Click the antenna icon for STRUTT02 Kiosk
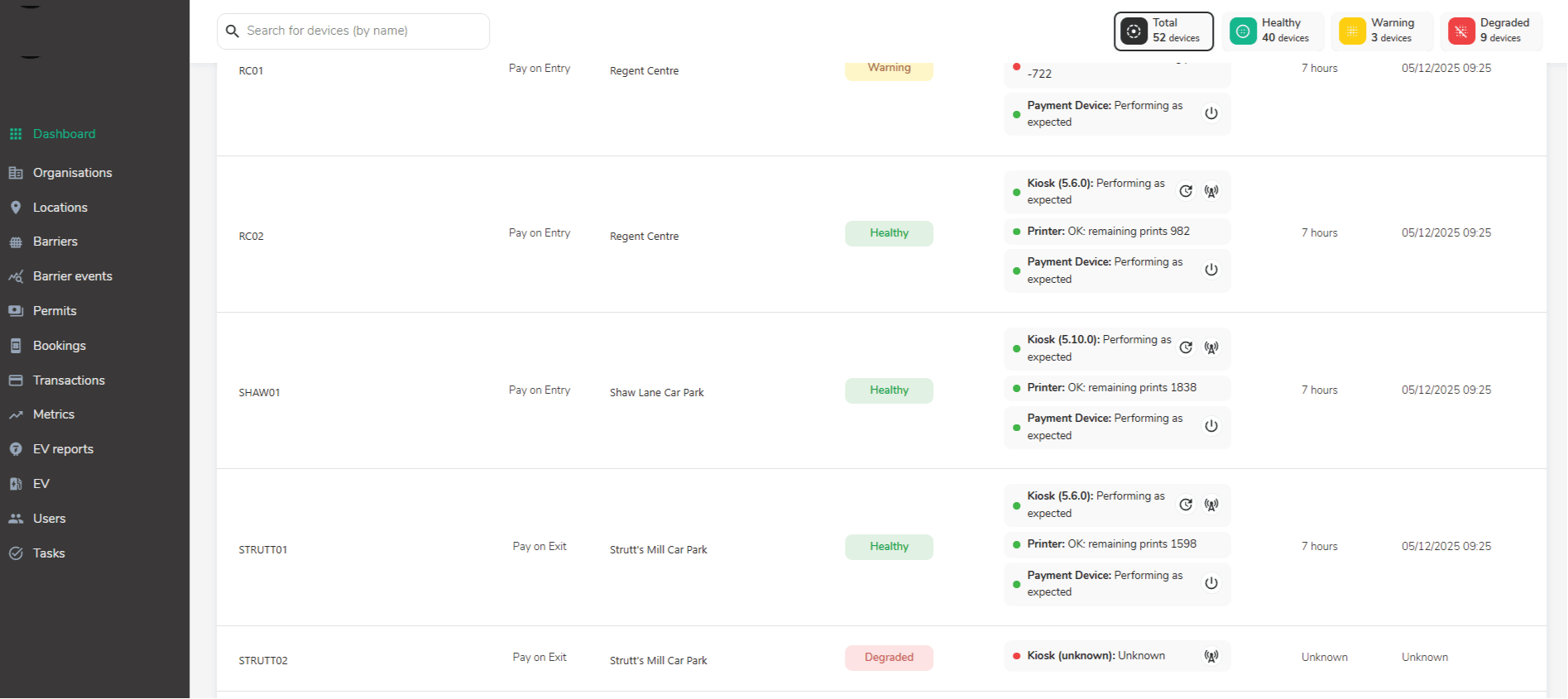The image size is (1568, 699). pyautogui.click(x=1211, y=656)
